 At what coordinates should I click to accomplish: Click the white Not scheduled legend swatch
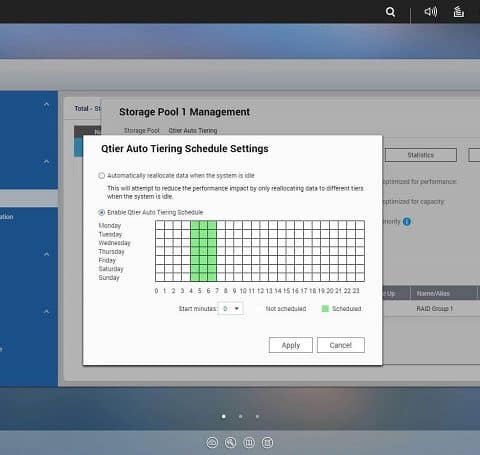pos(258,309)
